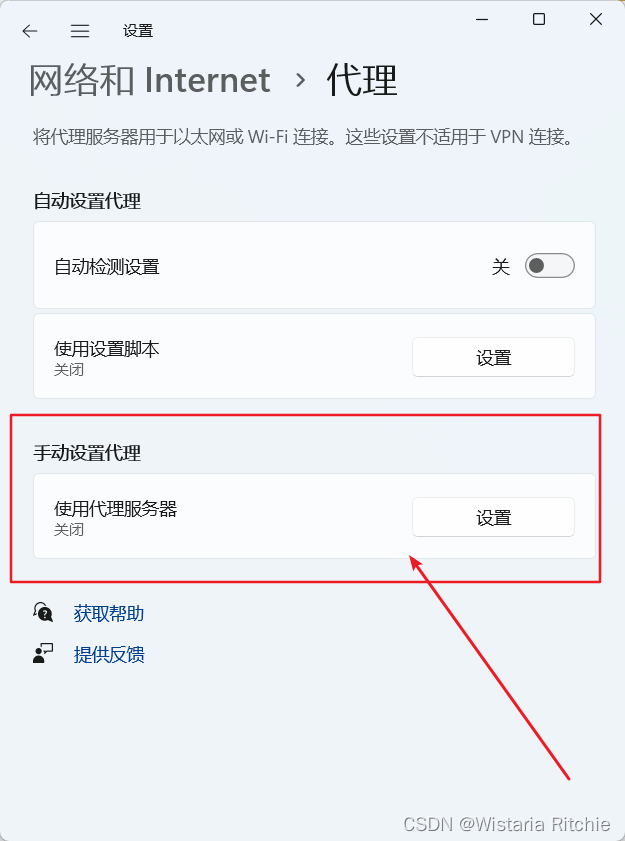Go to 网络和 Internet breadcrumb
The width and height of the screenshot is (625, 841).
coord(150,80)
